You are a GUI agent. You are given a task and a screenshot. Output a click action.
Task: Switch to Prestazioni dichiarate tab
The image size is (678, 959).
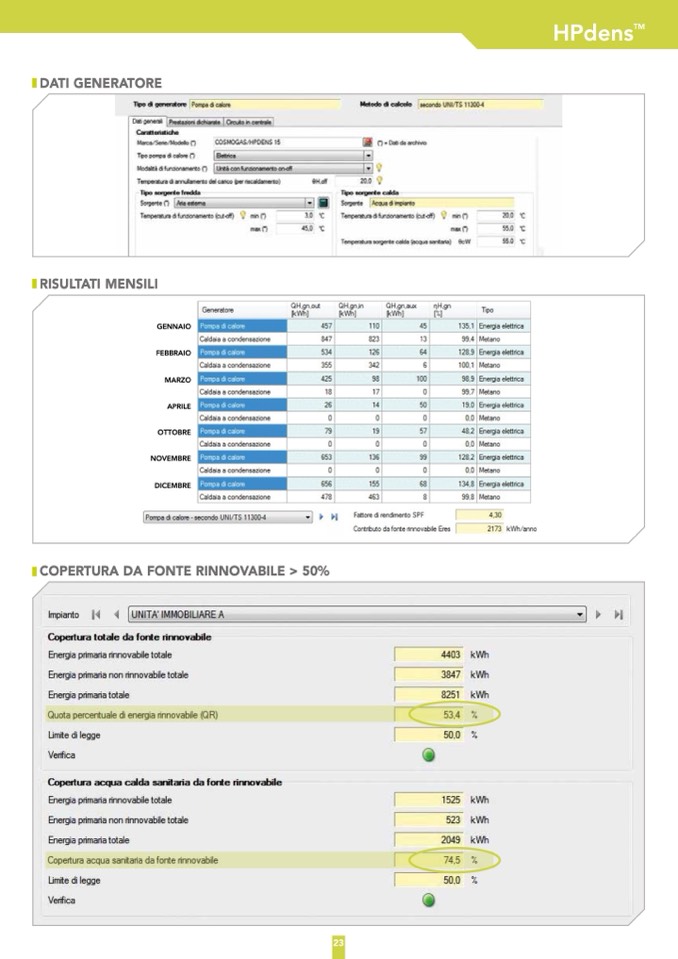point(195,122)
